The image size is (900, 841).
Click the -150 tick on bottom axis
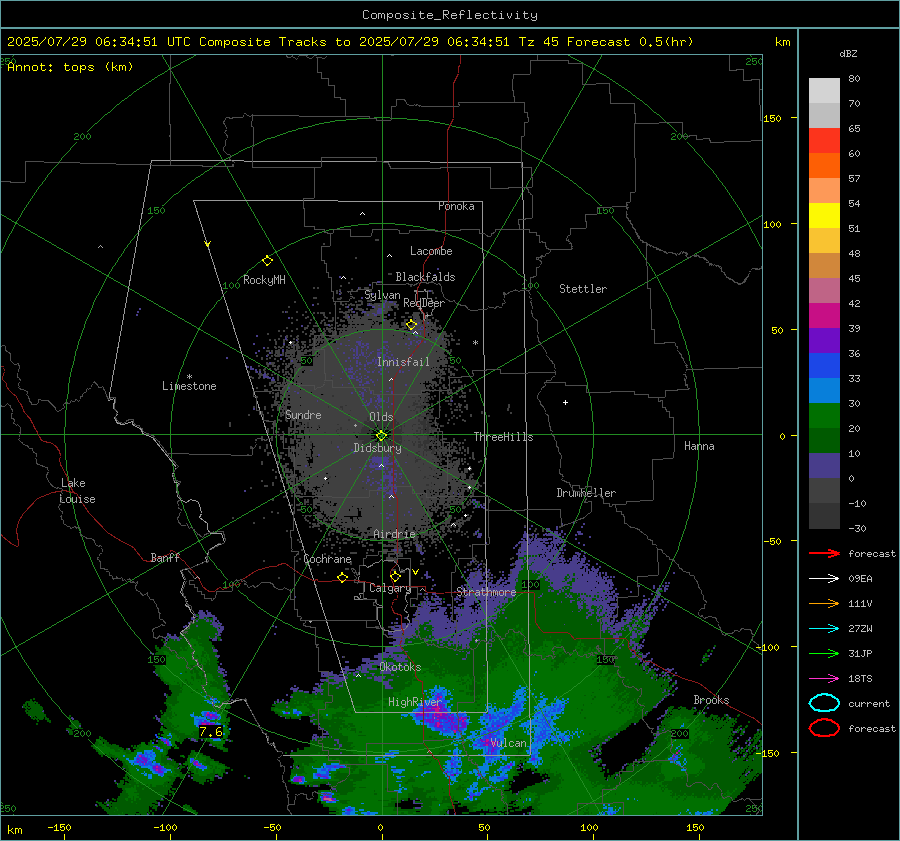(x=59, y=828)
